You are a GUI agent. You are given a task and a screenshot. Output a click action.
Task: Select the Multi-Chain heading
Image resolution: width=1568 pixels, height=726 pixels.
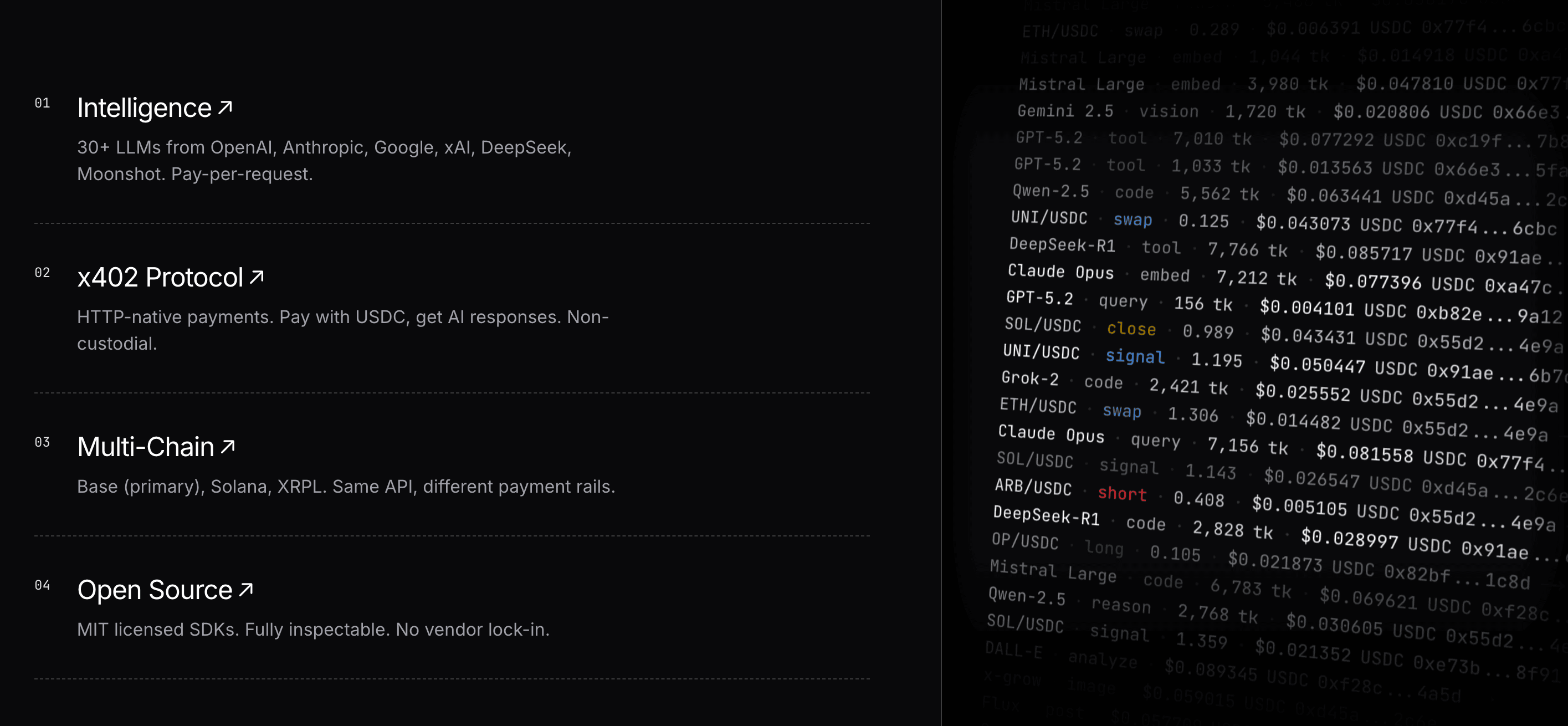click(148, 446)
